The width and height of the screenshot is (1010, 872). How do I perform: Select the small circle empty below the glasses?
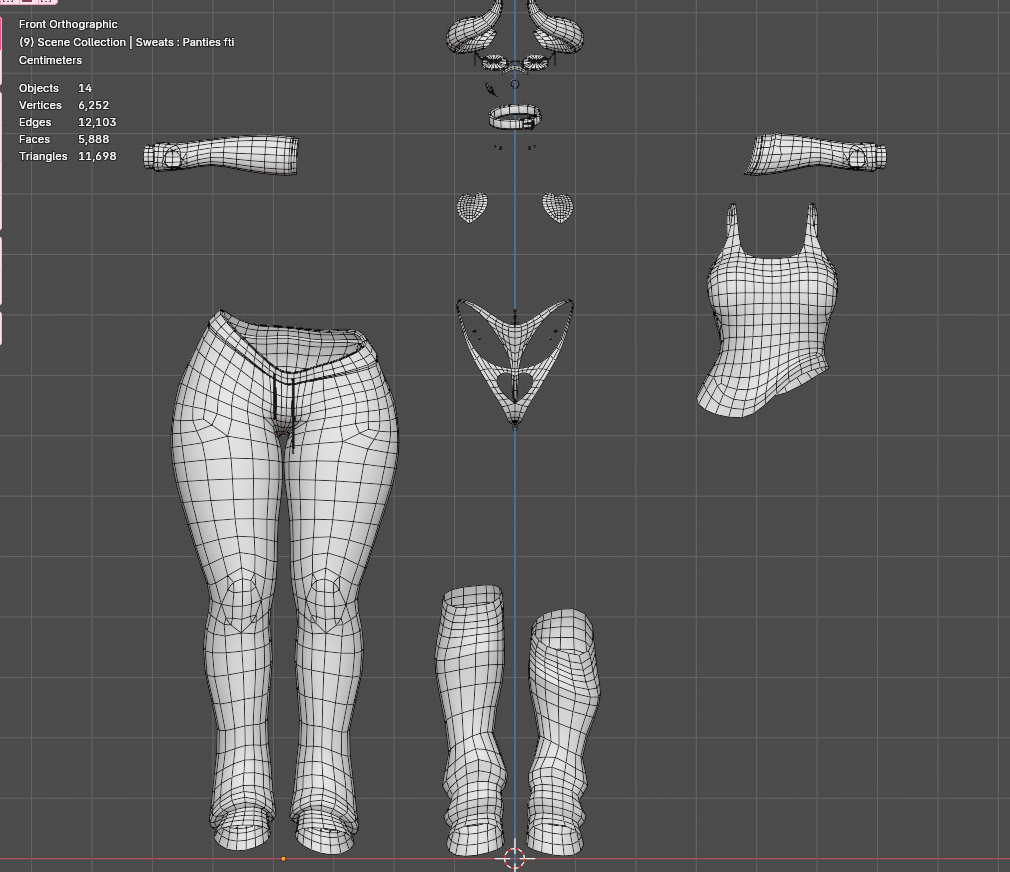[515, 85]
